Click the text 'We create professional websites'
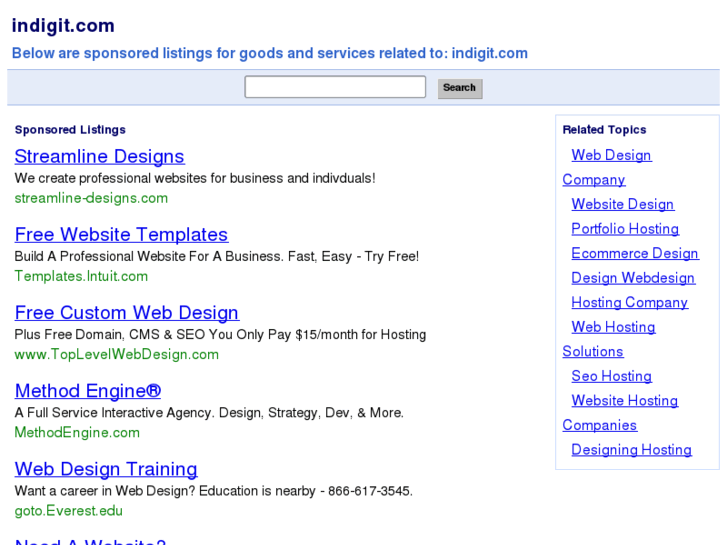The height and width of the screenshot is (545, 727). point(111,178)
